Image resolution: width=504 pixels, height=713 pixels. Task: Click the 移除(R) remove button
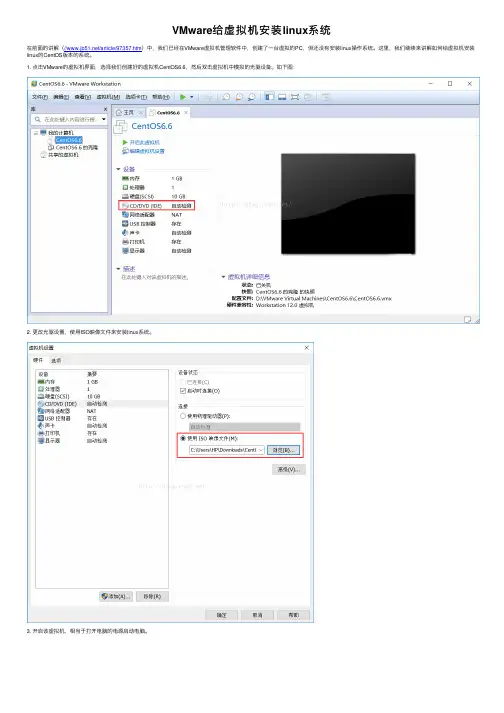tap(152, 596)
